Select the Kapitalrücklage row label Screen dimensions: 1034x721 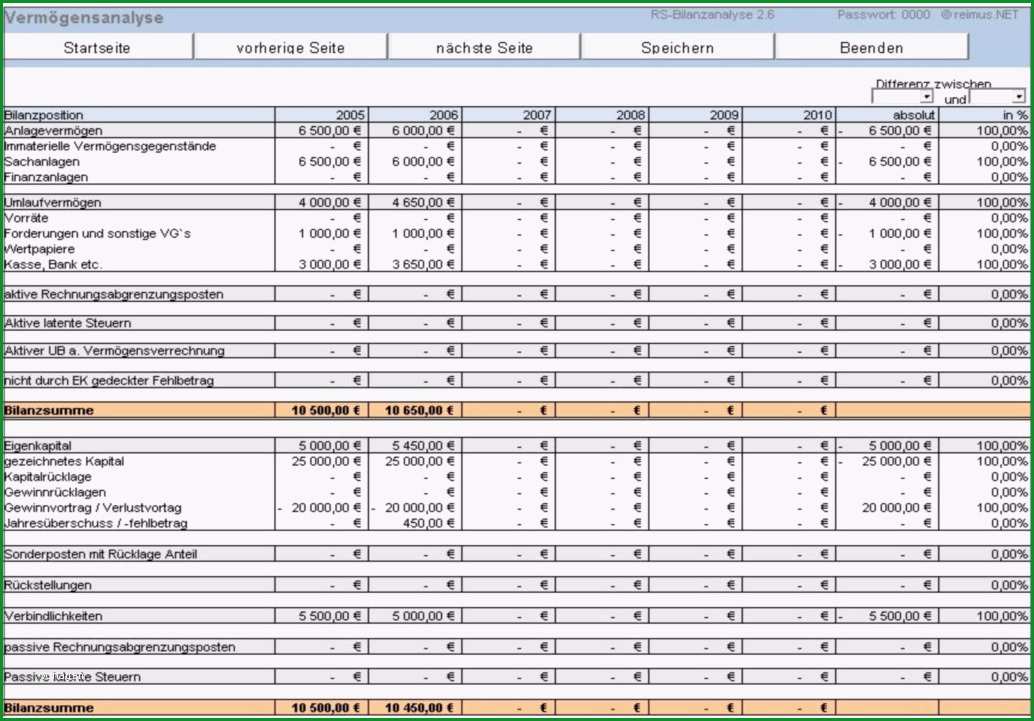coord(47,477)
